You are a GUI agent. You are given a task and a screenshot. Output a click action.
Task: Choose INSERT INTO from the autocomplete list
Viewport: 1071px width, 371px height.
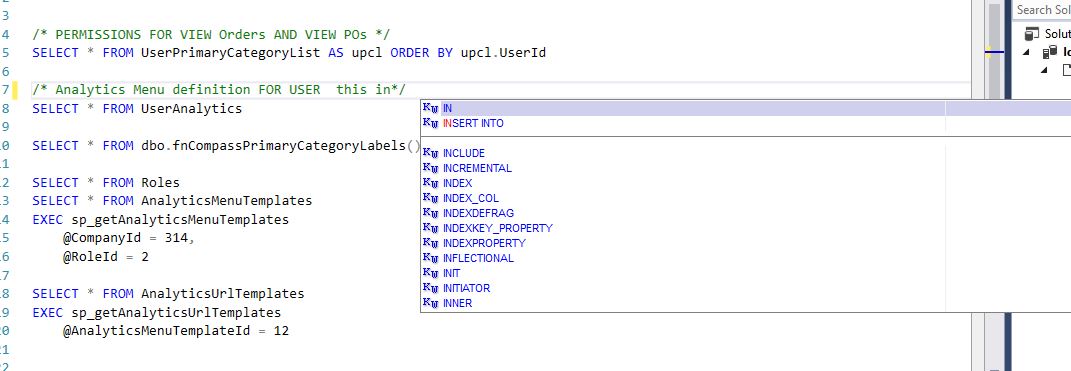473,123
